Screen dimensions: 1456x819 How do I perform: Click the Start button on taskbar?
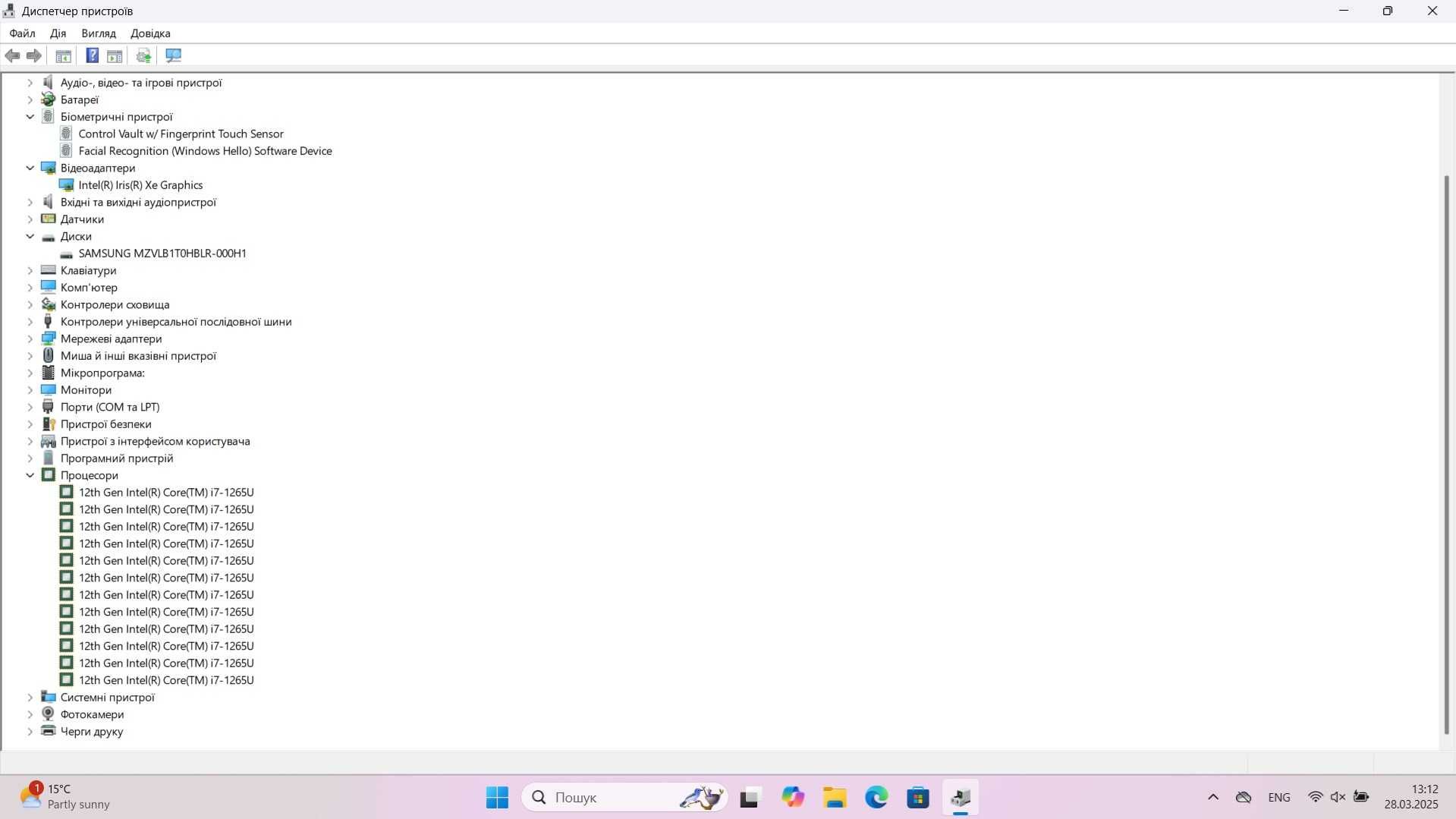[498, 797]
